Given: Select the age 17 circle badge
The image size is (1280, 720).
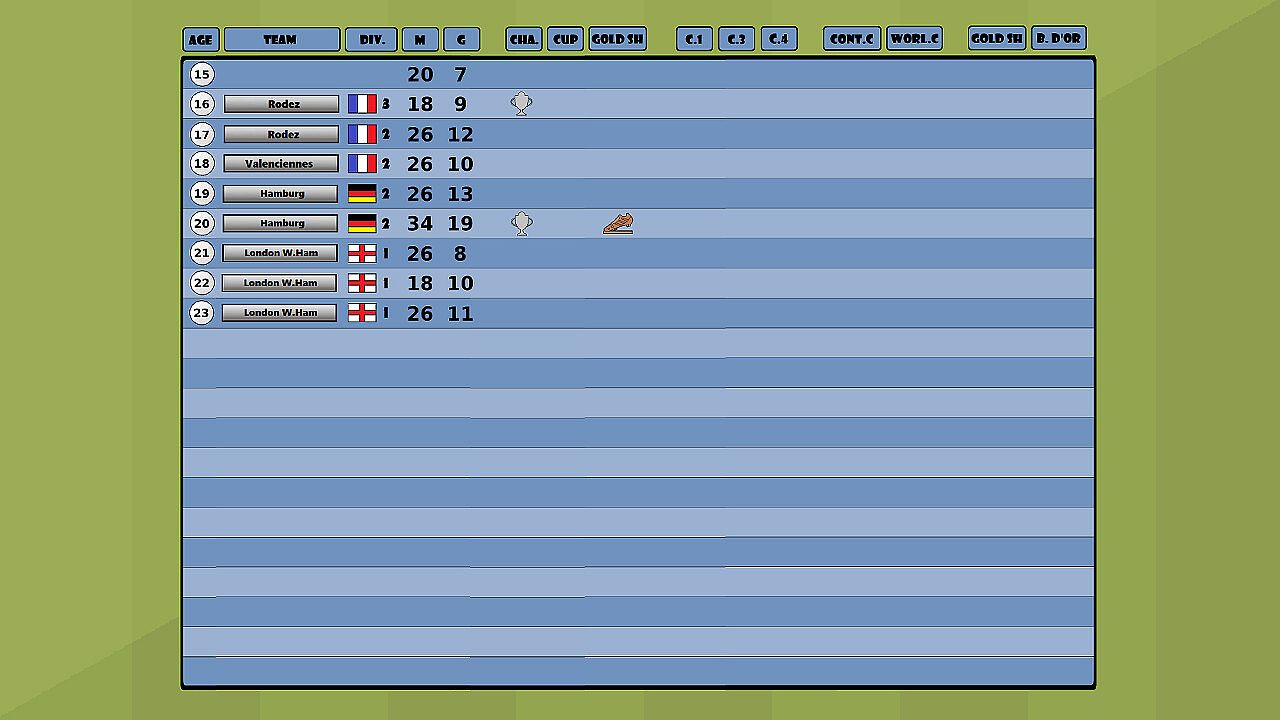Looking at the screenshot, I should [x=202, y=134].
